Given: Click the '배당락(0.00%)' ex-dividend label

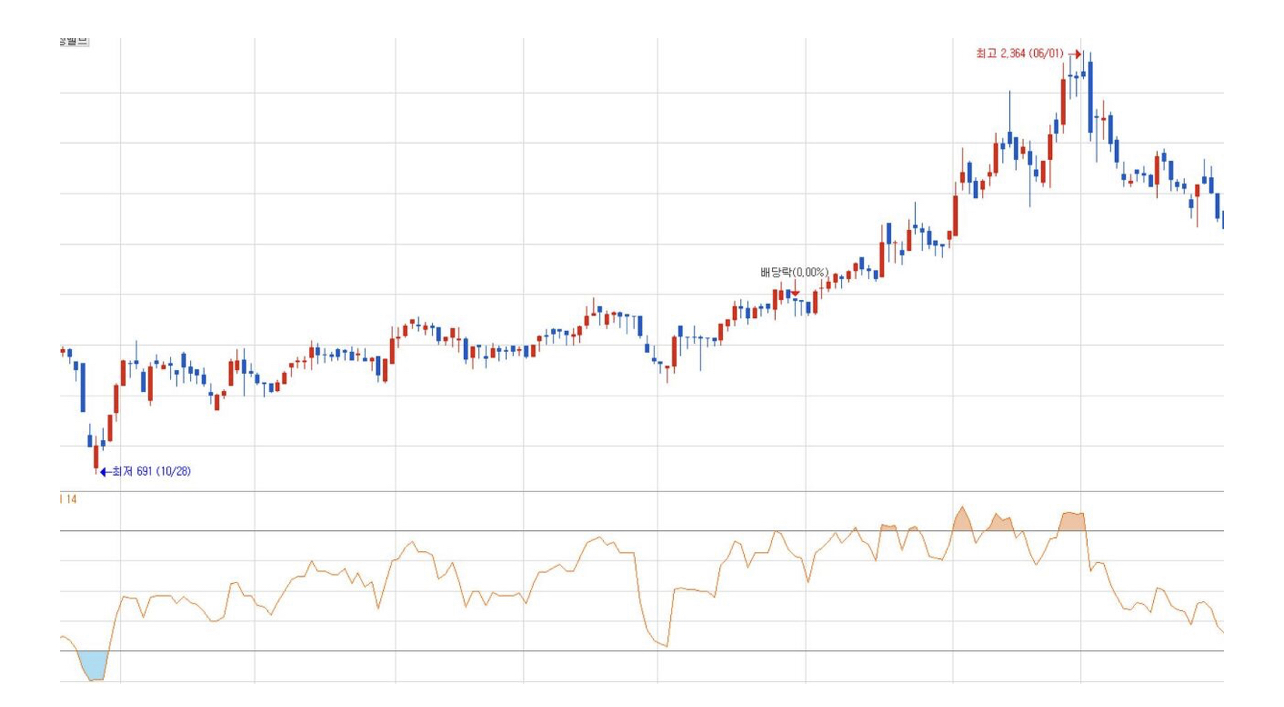Looking at the screenshot, I should coord(794,272).
